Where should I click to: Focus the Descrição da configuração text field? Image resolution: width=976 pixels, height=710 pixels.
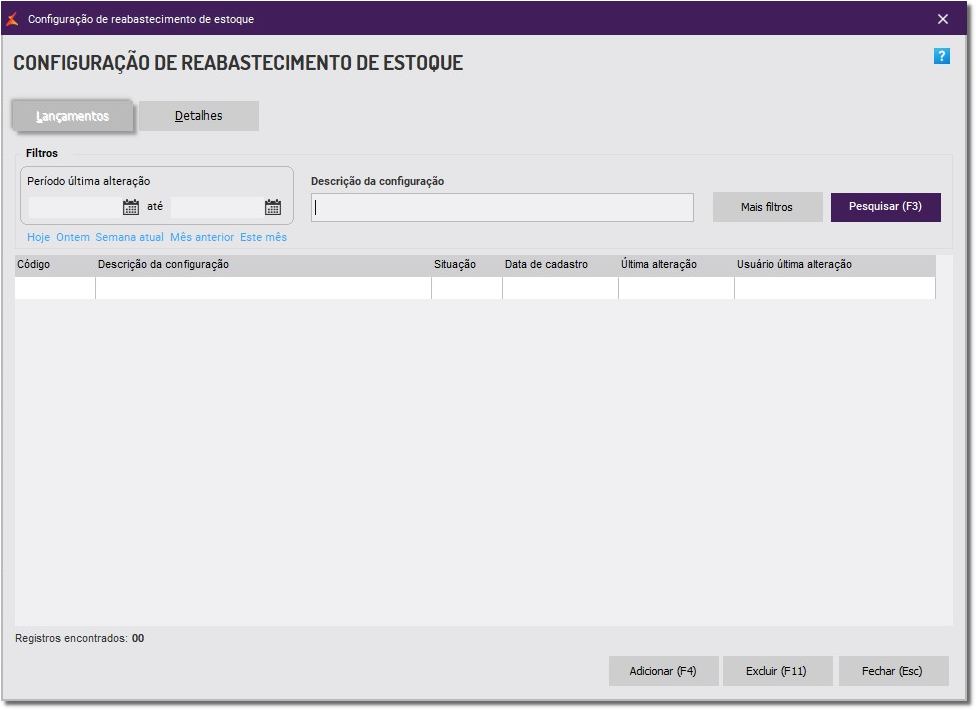502,207
